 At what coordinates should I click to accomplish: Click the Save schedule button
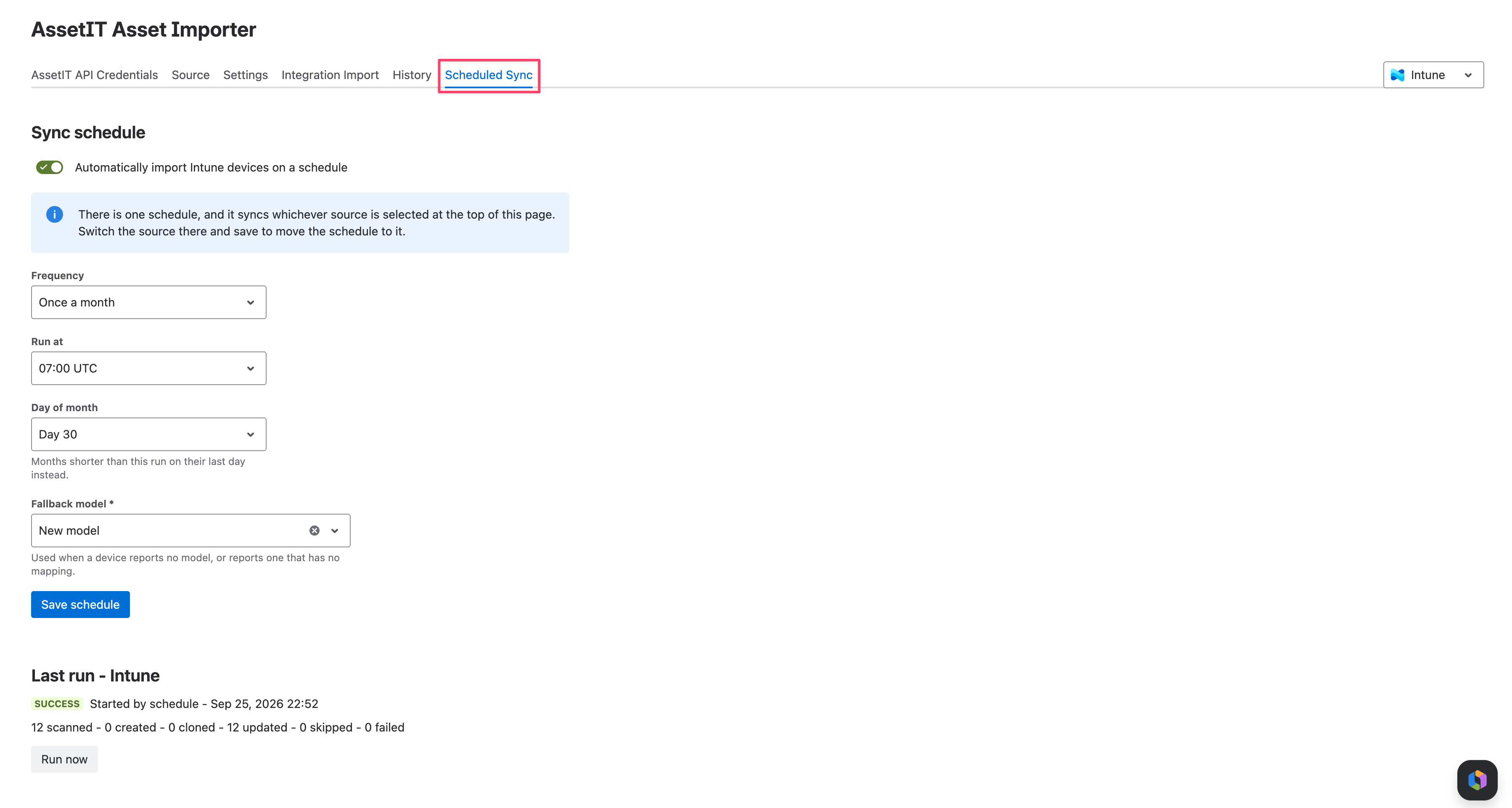coord(80,605)
